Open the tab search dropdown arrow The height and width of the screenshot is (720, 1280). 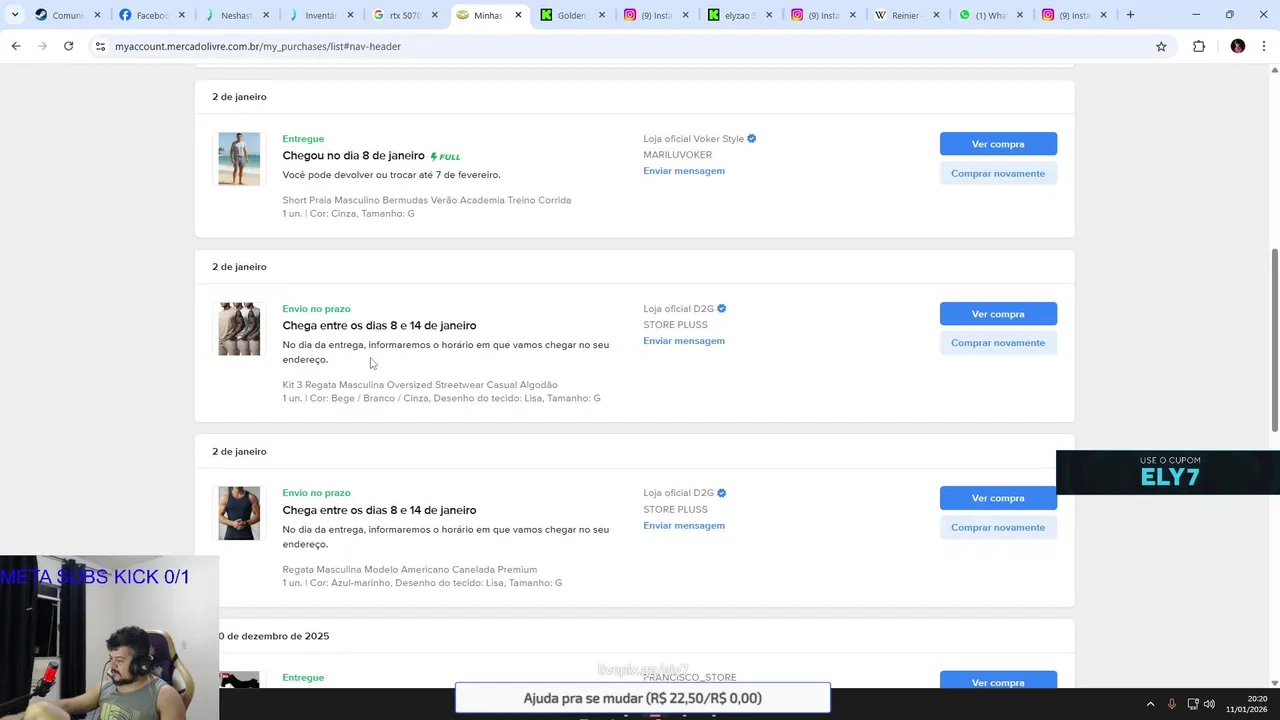coord(14,15)
